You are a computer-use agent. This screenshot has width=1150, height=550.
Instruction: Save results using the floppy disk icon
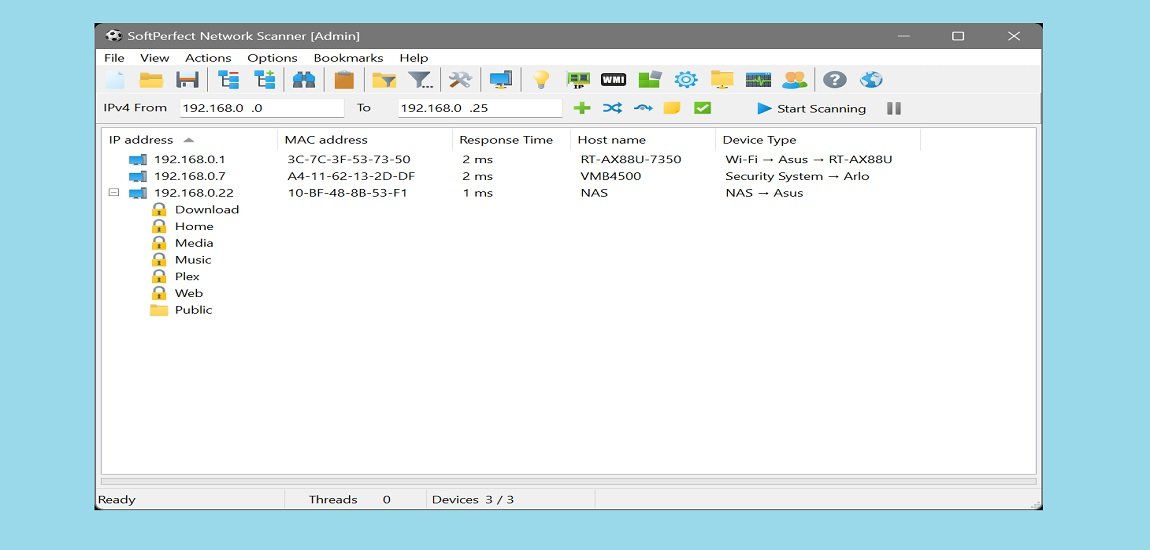click(x=188, y=80)
